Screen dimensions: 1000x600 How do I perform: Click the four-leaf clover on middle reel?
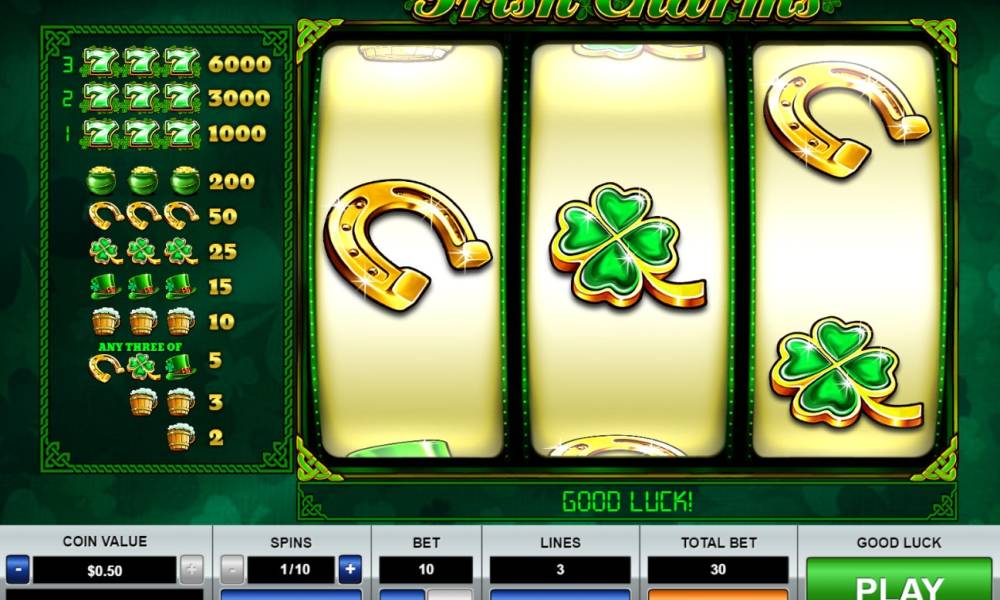[626, 246]
